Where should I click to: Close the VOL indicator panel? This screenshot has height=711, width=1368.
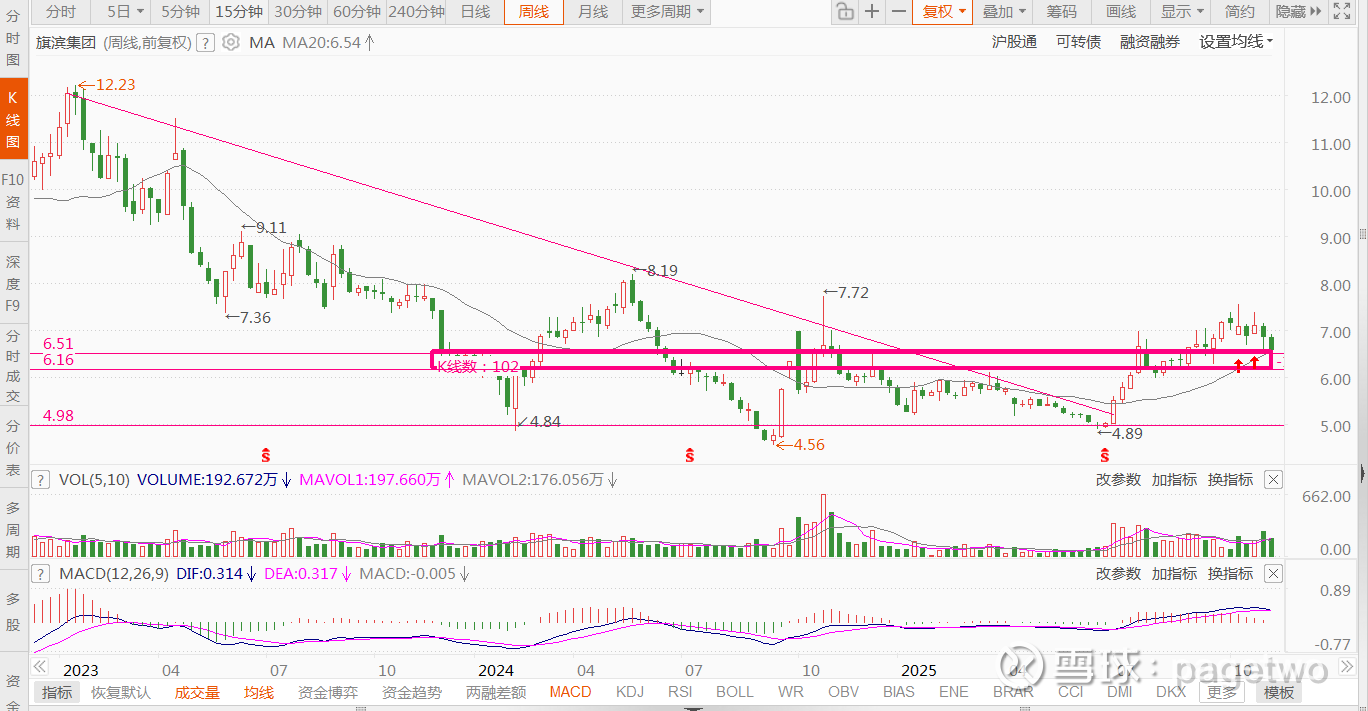click(1273, 480)
